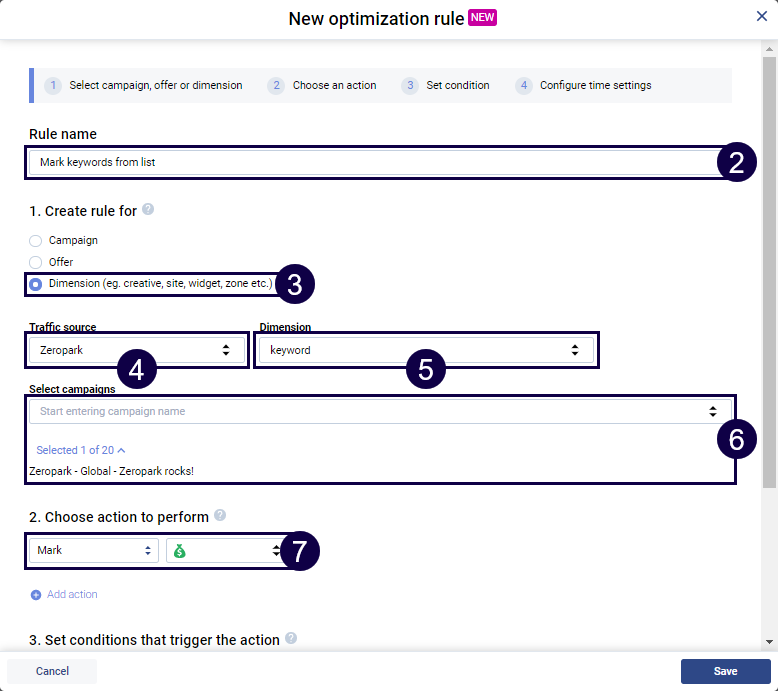This screenshot has width=778, height=691.
Task: Click the Rule name input field
Action: point(370,162)
